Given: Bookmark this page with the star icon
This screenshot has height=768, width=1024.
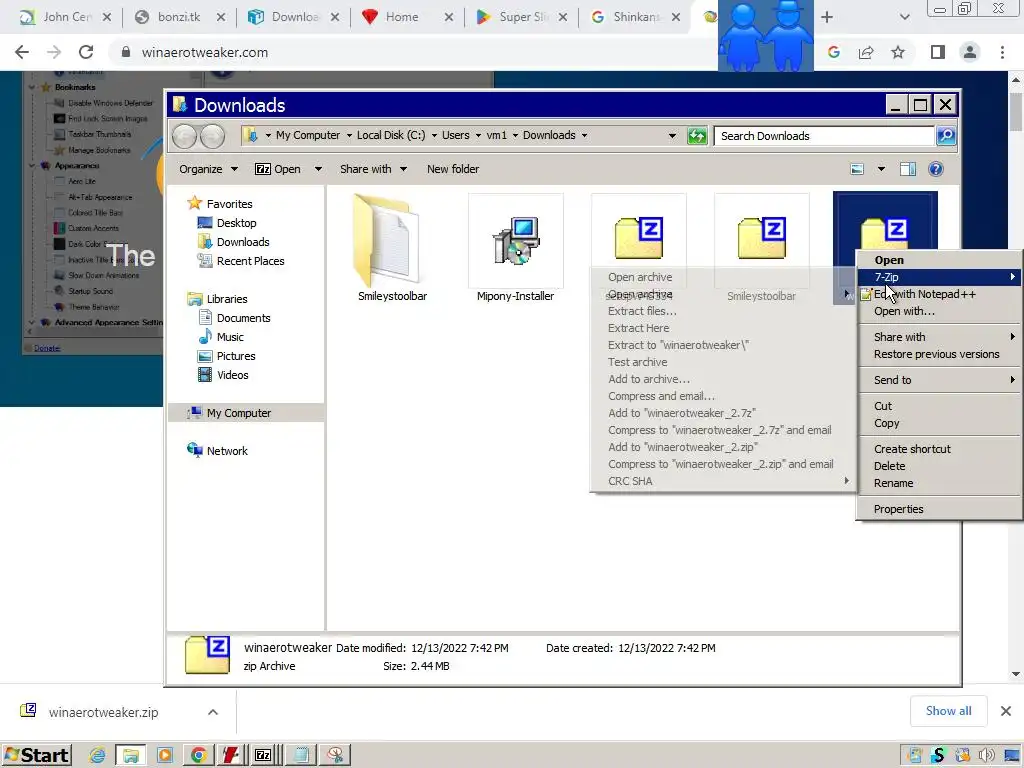Looking at the screenshot, I should pyautogui.click(x=898, y=52).
